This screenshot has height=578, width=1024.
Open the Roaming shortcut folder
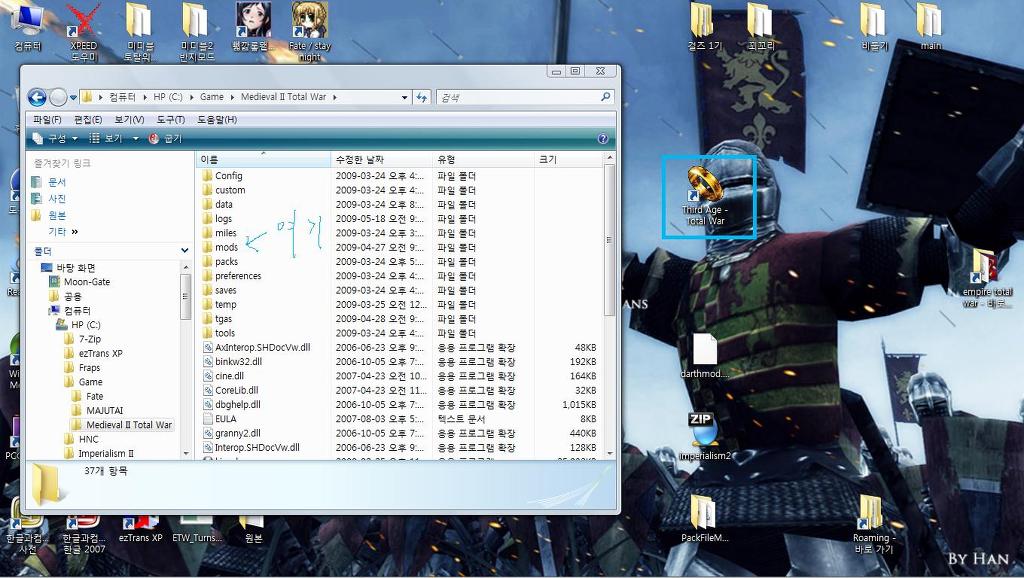coord(874,524)
